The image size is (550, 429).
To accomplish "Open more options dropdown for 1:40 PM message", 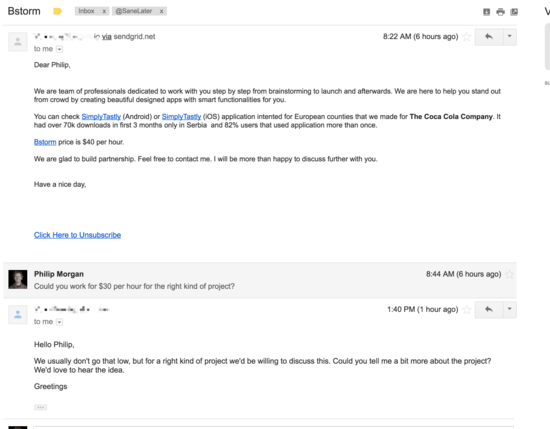I will (x=510, y=309).
